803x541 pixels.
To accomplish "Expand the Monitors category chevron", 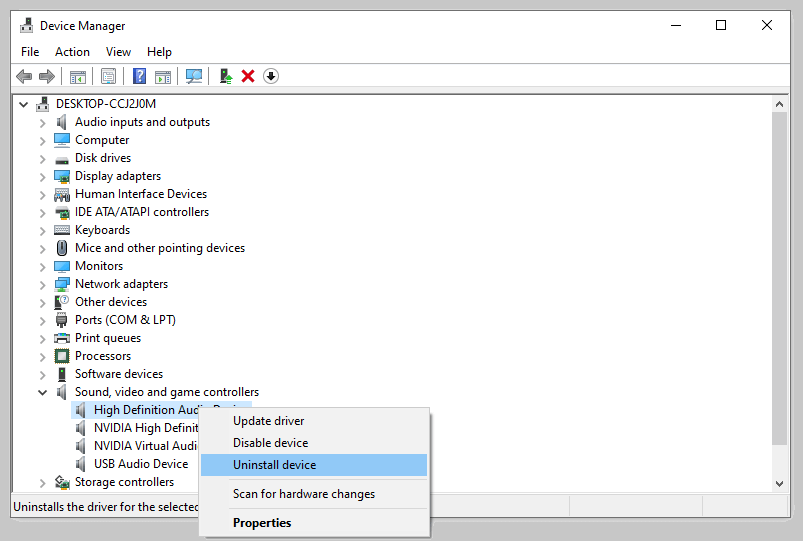I will tap(43, 267).
